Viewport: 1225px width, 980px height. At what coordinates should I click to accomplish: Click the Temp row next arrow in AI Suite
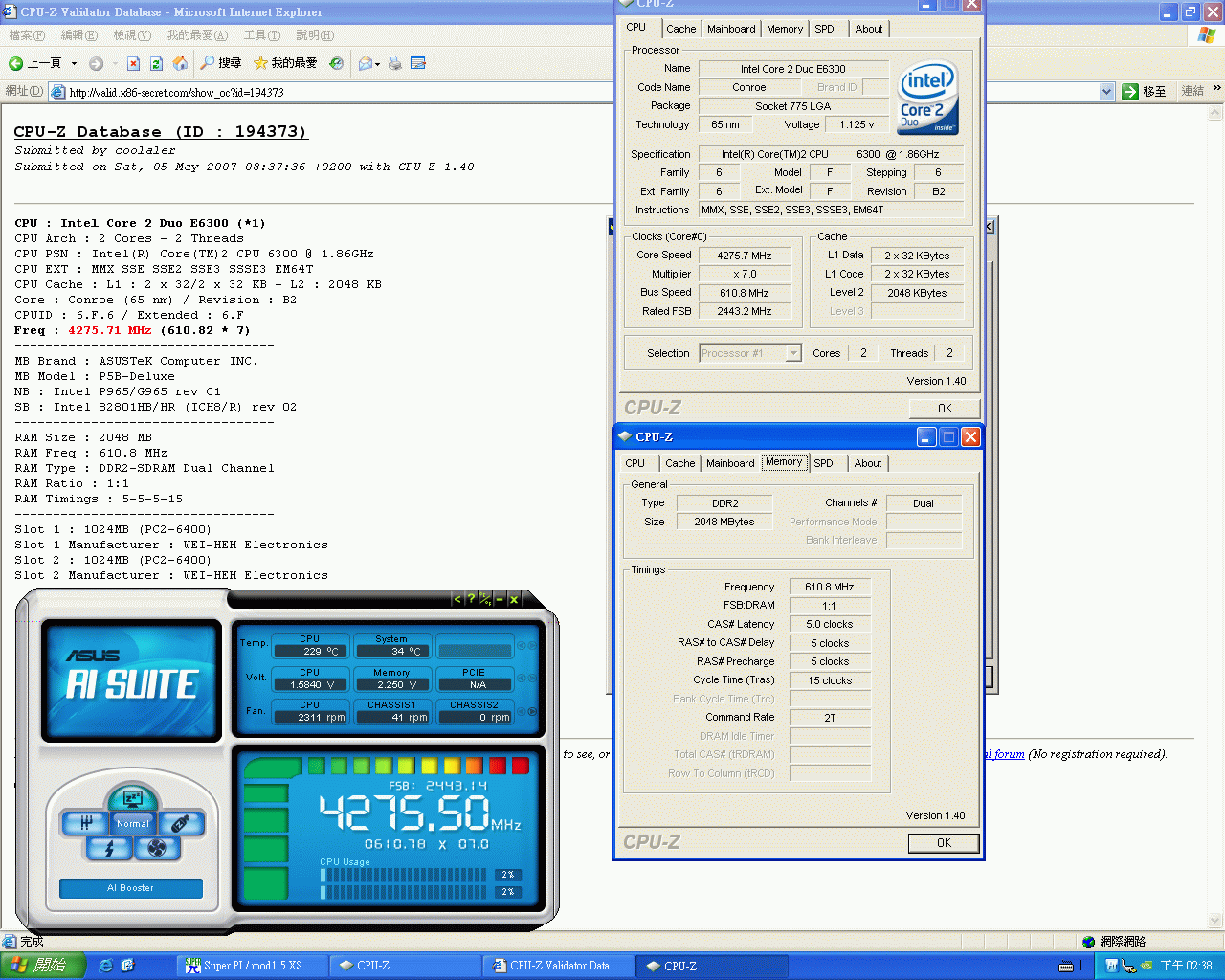click(532, 646)
